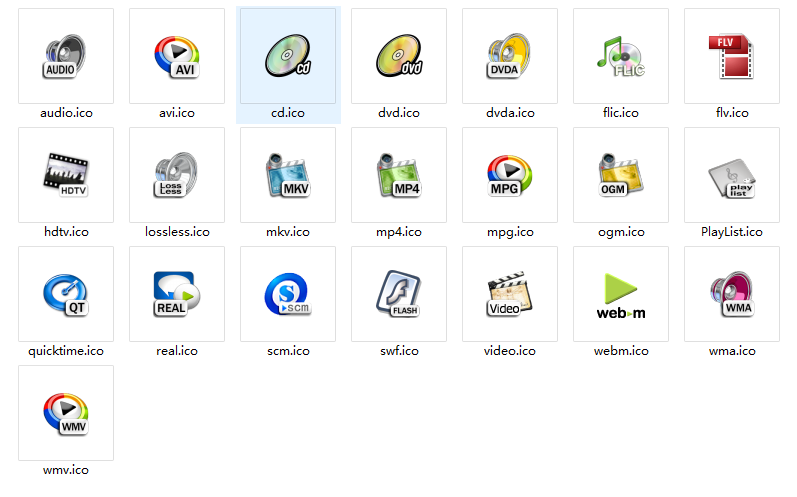
Task: Click the MKV camcorder icon
Action: (288, 175)
